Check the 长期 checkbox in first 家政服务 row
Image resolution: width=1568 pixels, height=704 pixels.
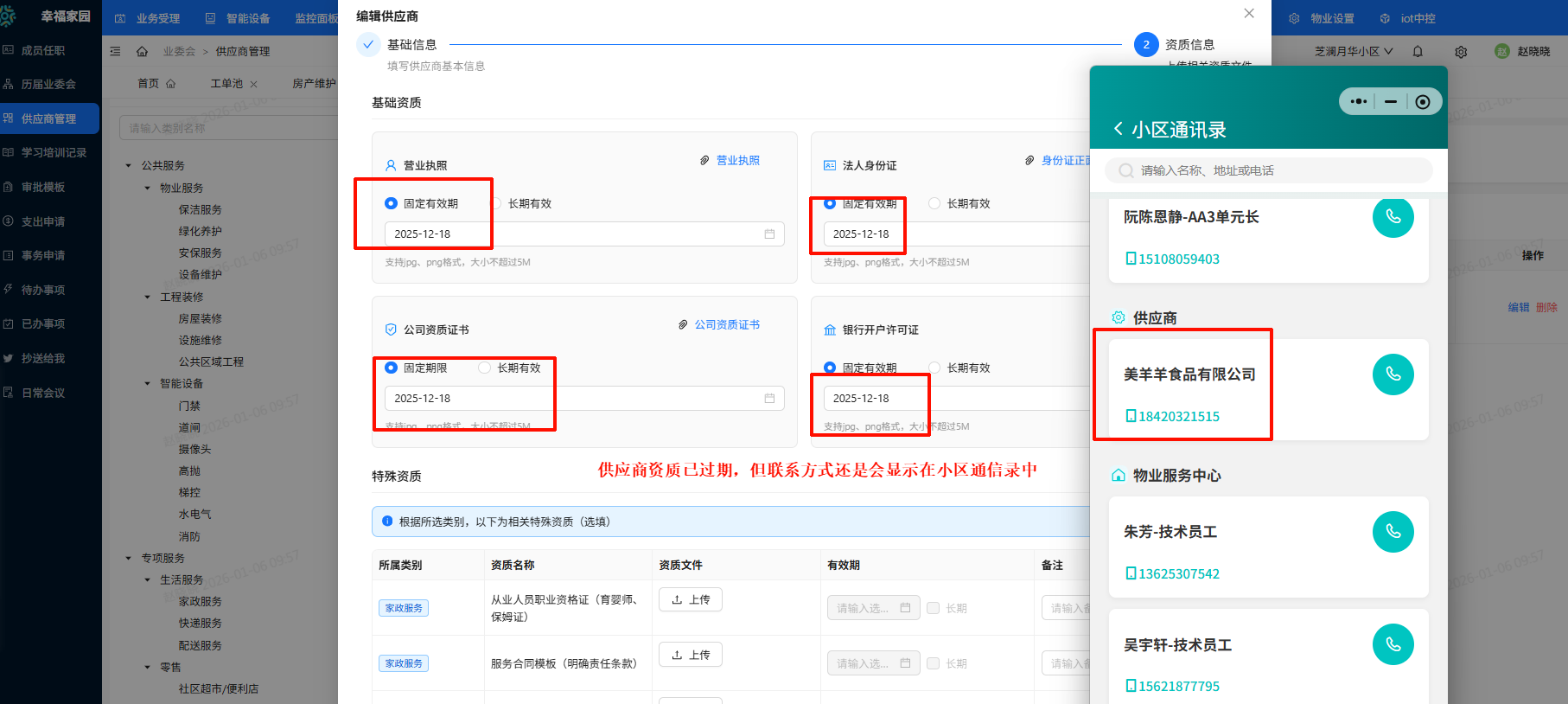click(934, 608)
